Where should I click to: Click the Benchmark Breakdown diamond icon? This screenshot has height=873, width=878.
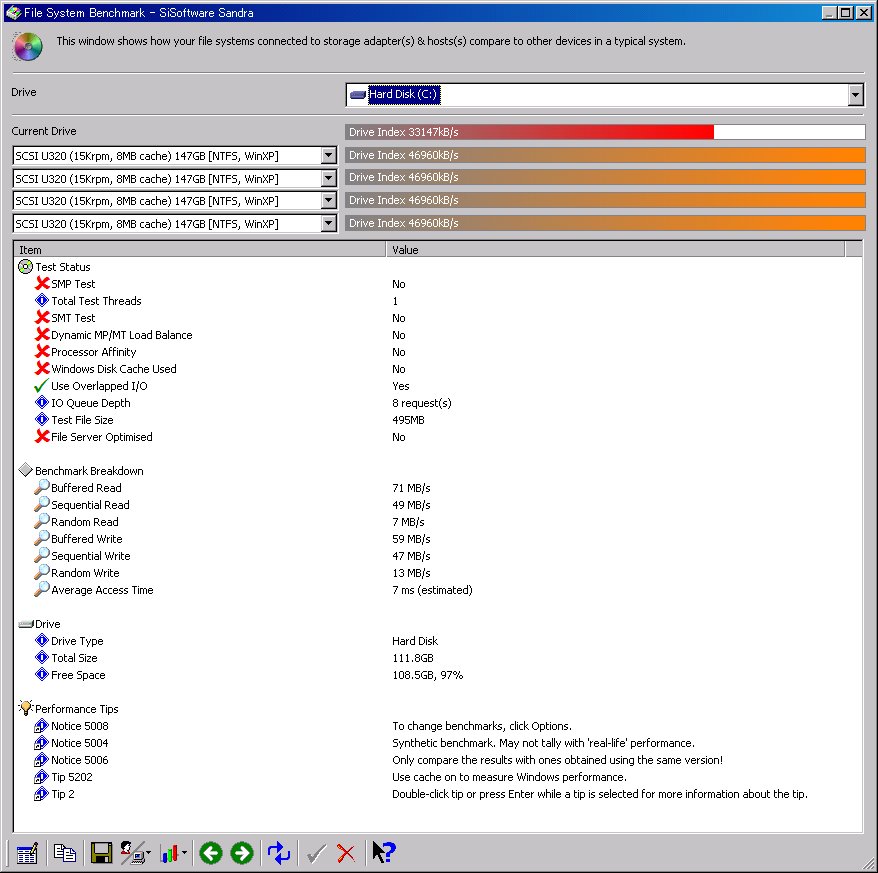[x=25, y=470]
